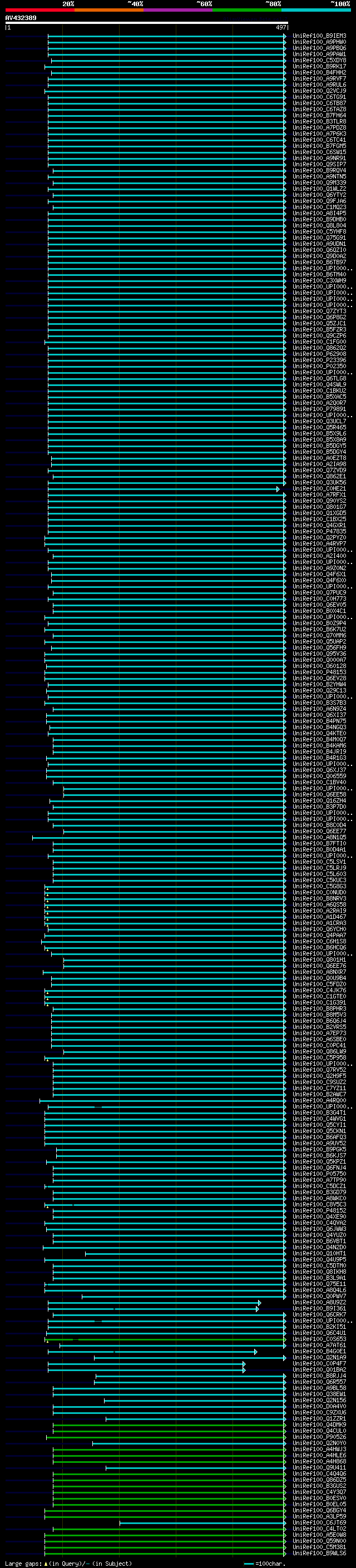Click the orange ~40% identity legend segment
The width and height of the screenshot is (356, 1568).
(x=109, y=10)
